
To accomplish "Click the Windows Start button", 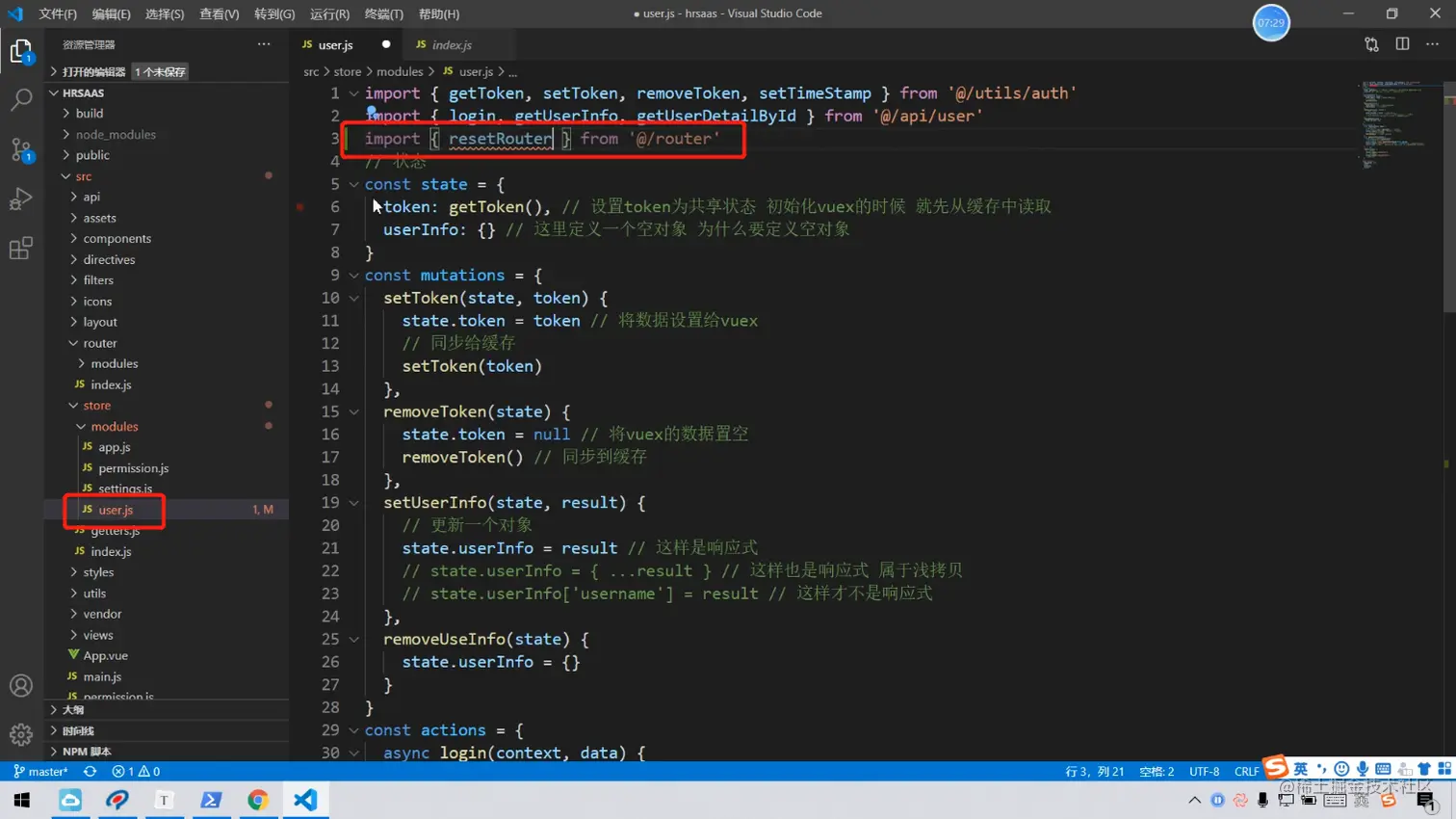I will 21,800.
